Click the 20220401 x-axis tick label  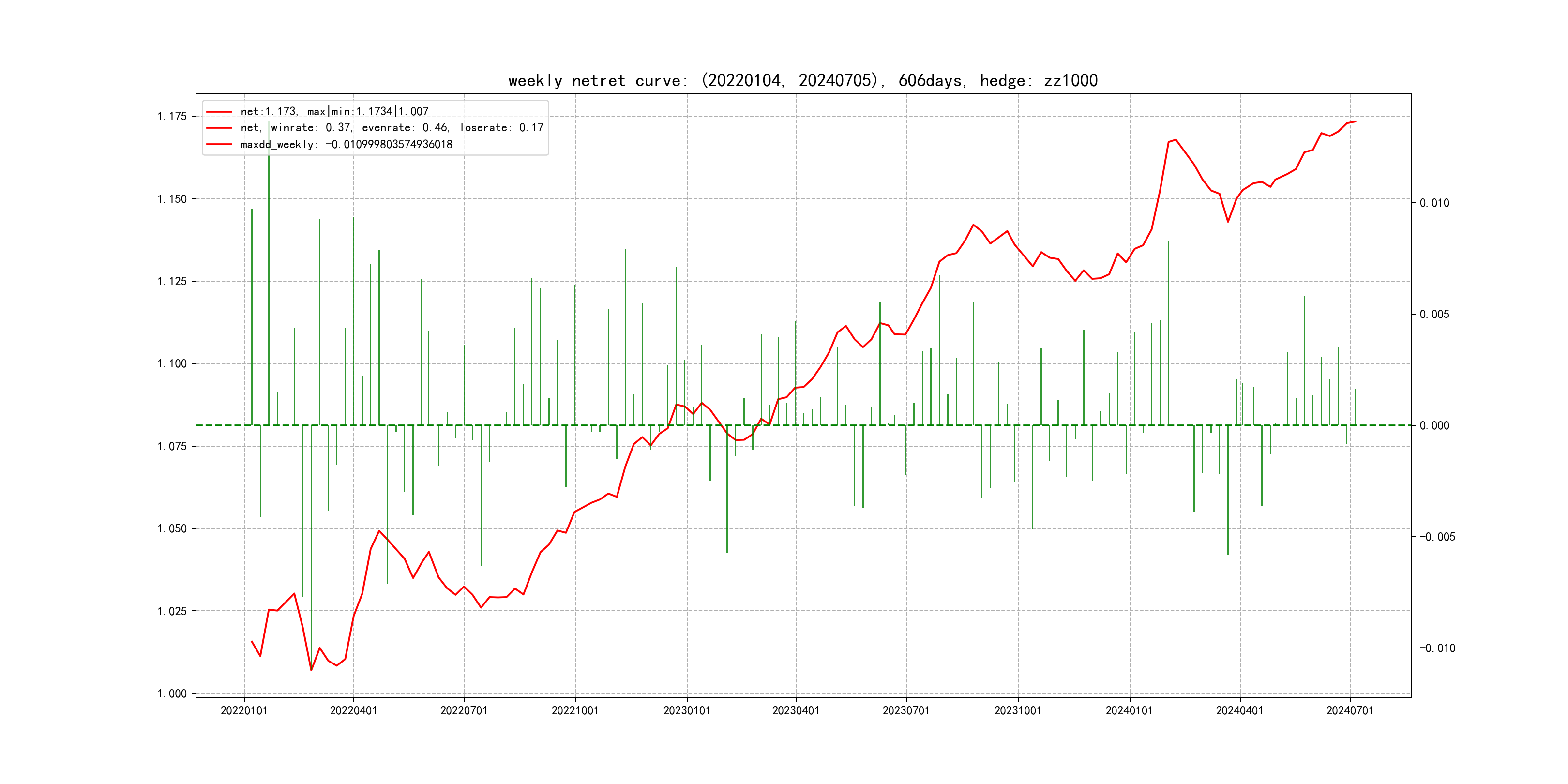point(353,710)
